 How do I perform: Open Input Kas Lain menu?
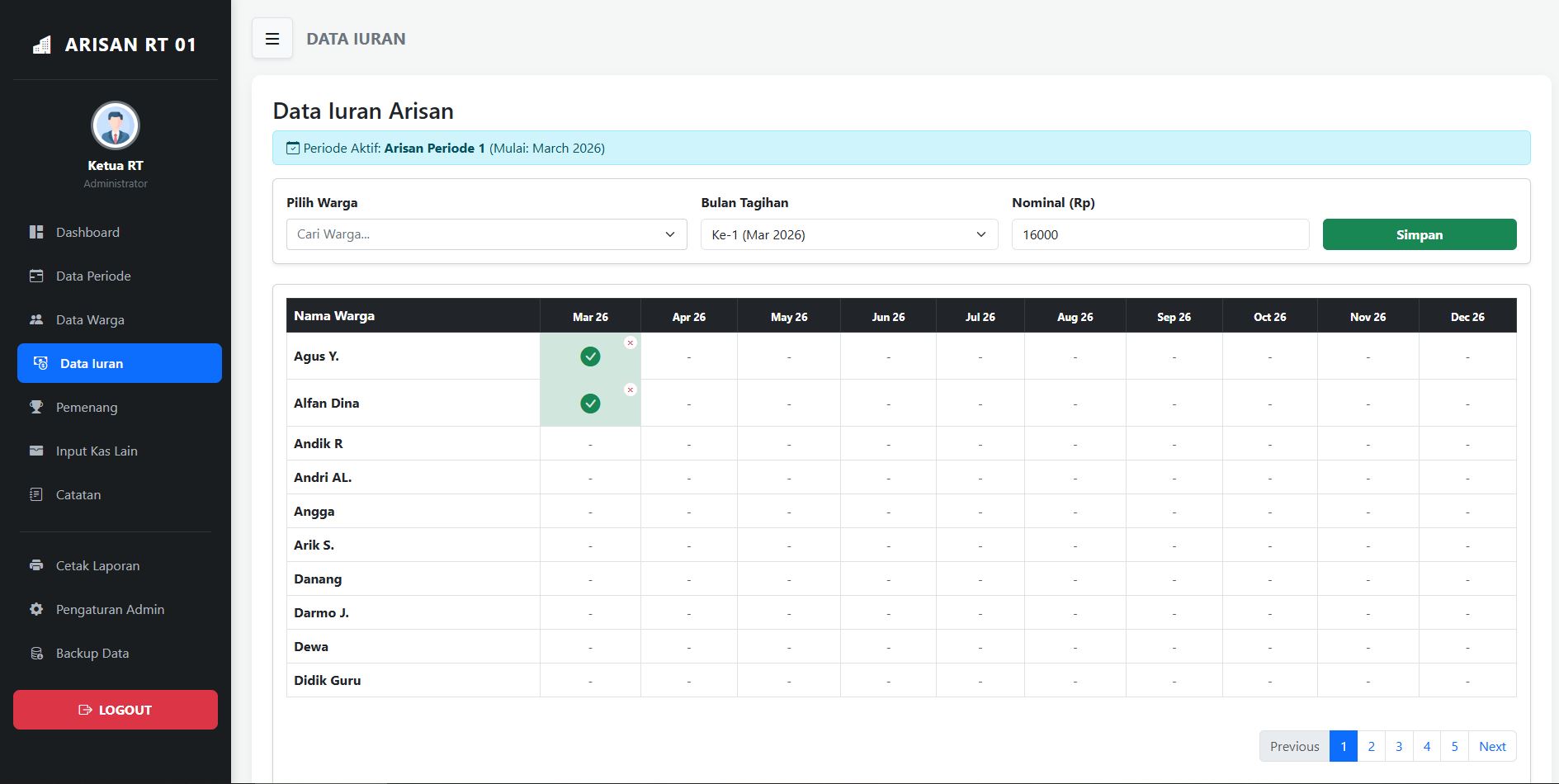(97, 451)
